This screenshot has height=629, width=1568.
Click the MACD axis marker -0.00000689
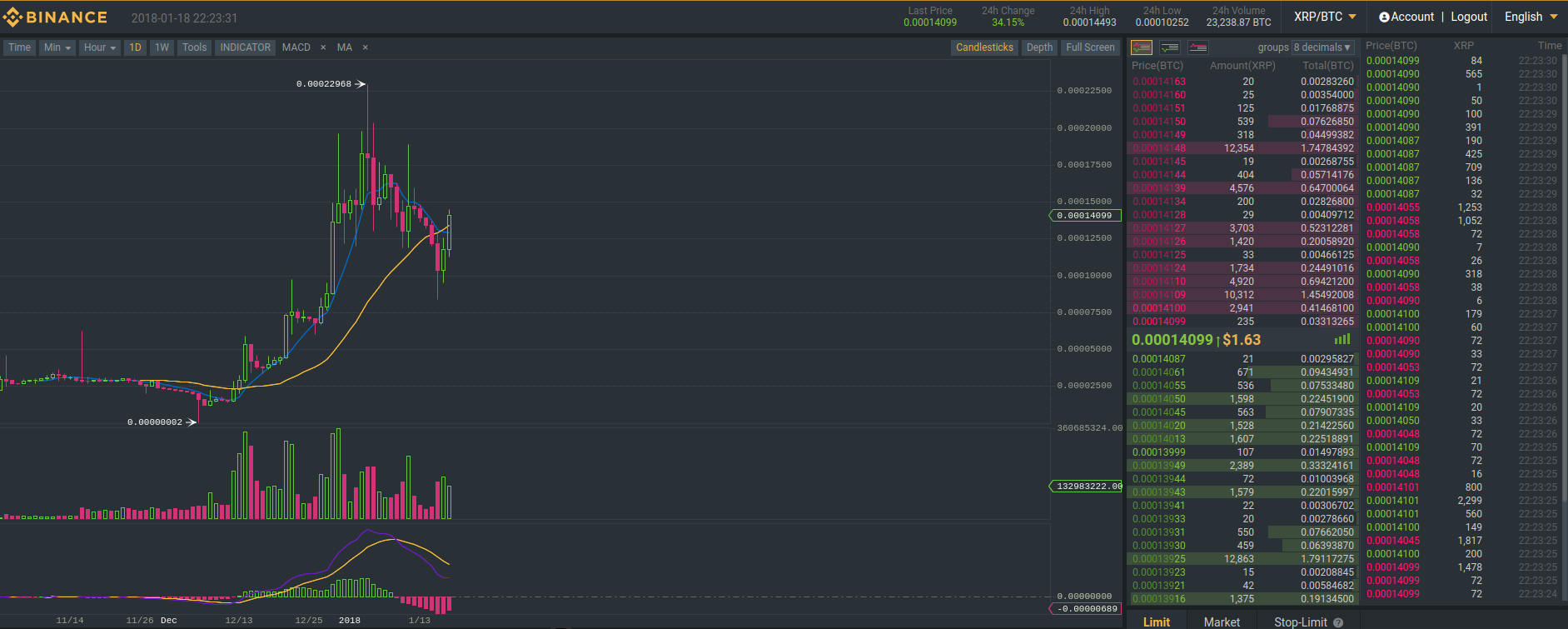pyautogui.click(x=1085, y=609)
